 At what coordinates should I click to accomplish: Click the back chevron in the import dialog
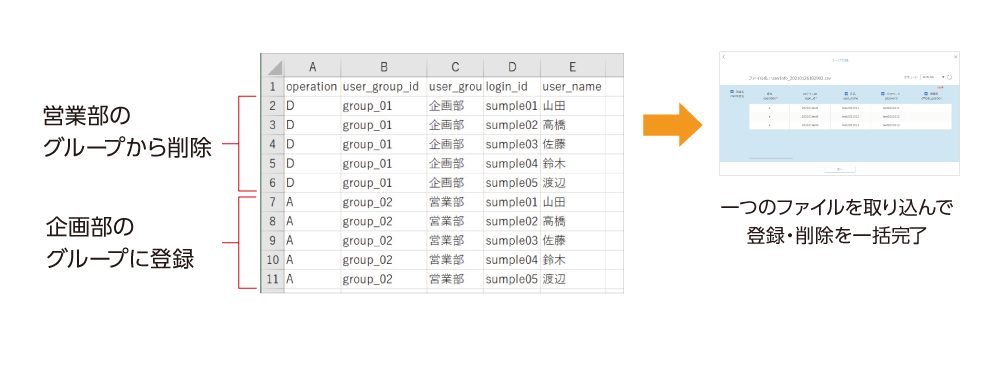723,57
